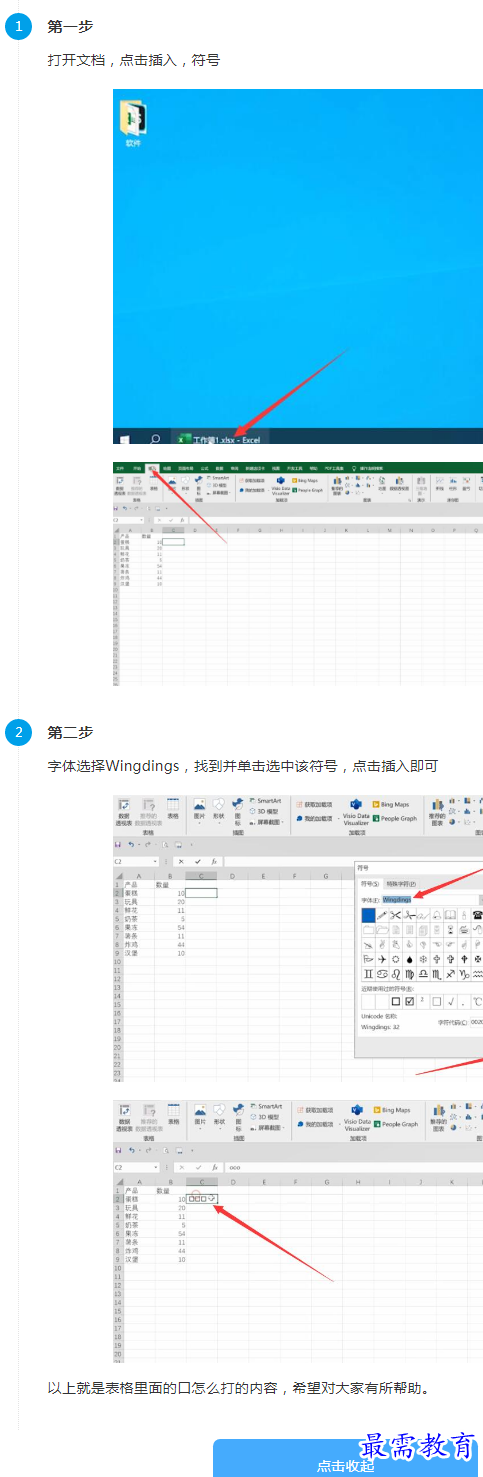Click 获取加载项 in the bottom screenshot
483x1477 pixels.
tap(314, 1111)
